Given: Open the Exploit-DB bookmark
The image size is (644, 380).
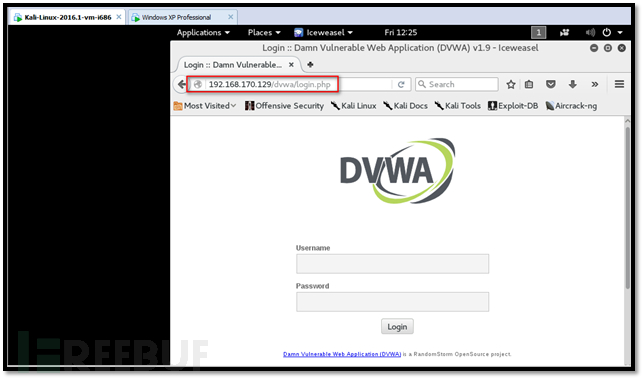Looking at the screenshot, I should click(x=513, y=106).
